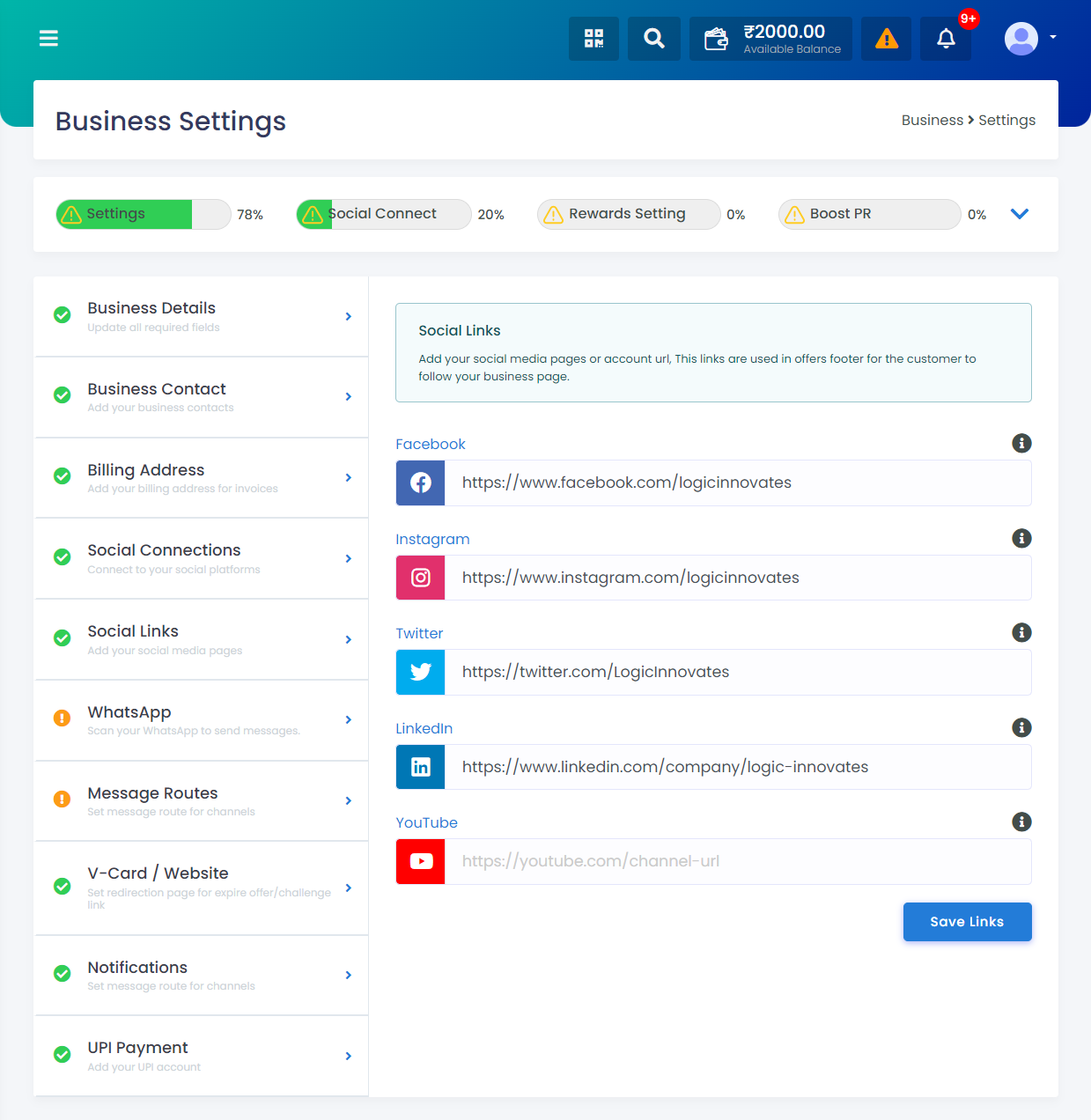Open the hamburger navigation menu
Image resolution: width=1091 pixels, height=1120 pixels.
(48, 38)
